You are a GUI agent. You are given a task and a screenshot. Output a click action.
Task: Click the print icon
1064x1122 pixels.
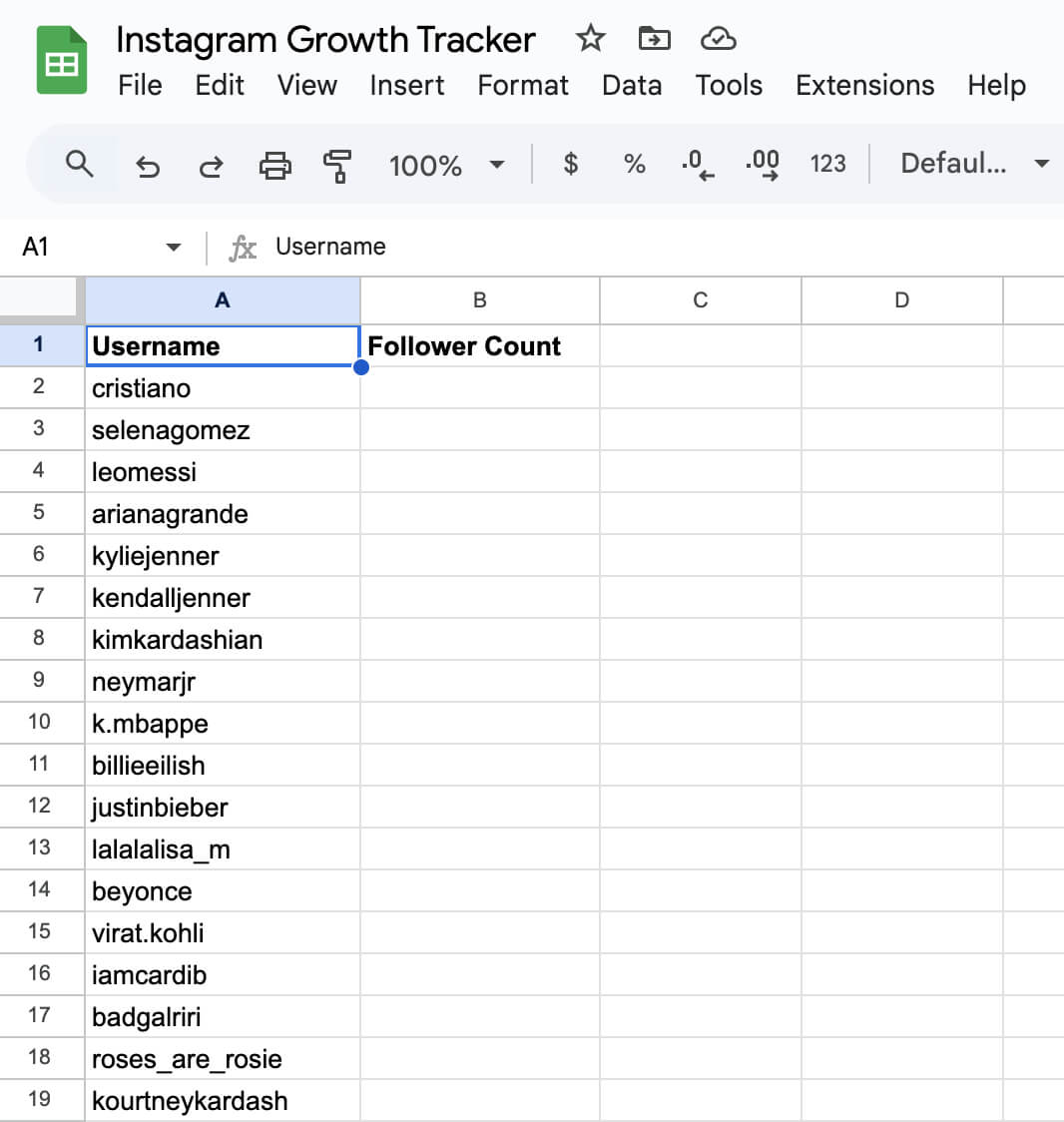[x=274, y=166]
